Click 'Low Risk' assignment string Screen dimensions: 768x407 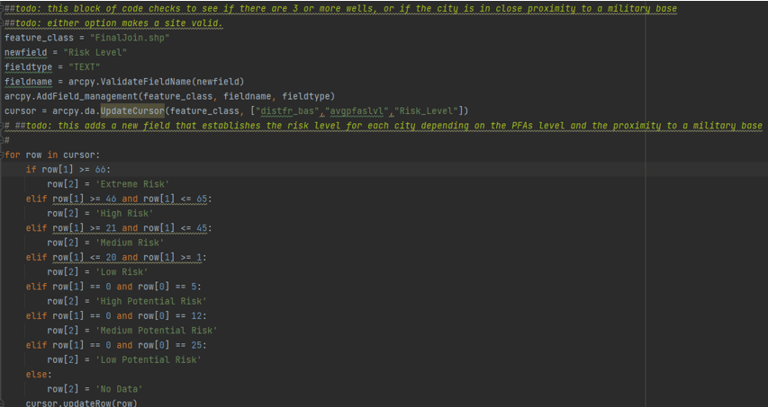122,271
